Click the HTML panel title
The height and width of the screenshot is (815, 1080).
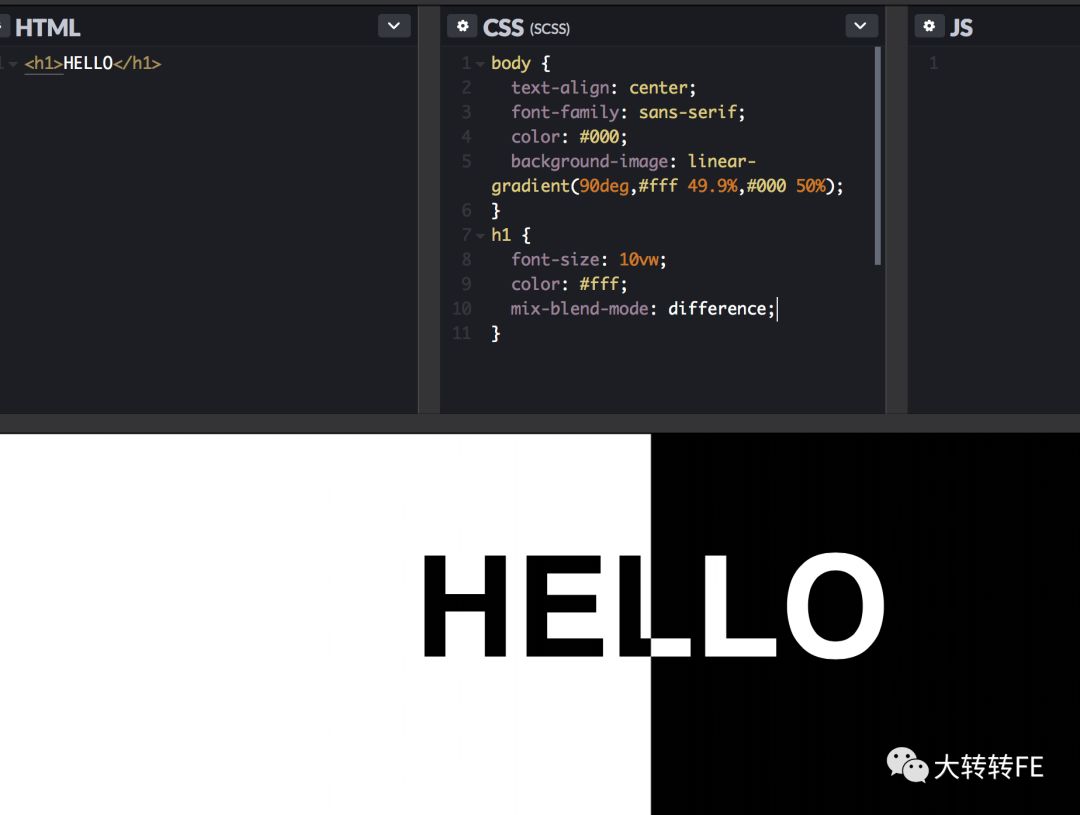[x=48, y=28]
